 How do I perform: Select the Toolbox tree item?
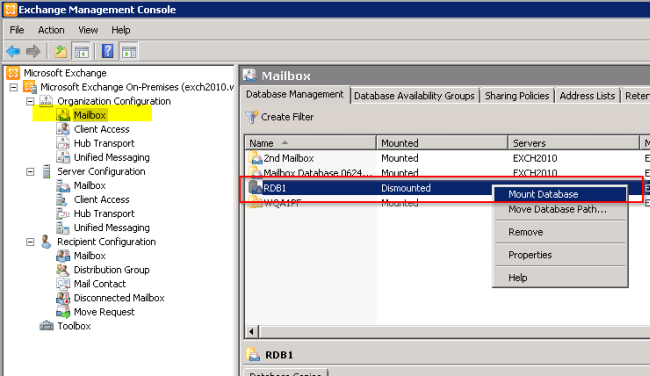[x=74, y=326]
